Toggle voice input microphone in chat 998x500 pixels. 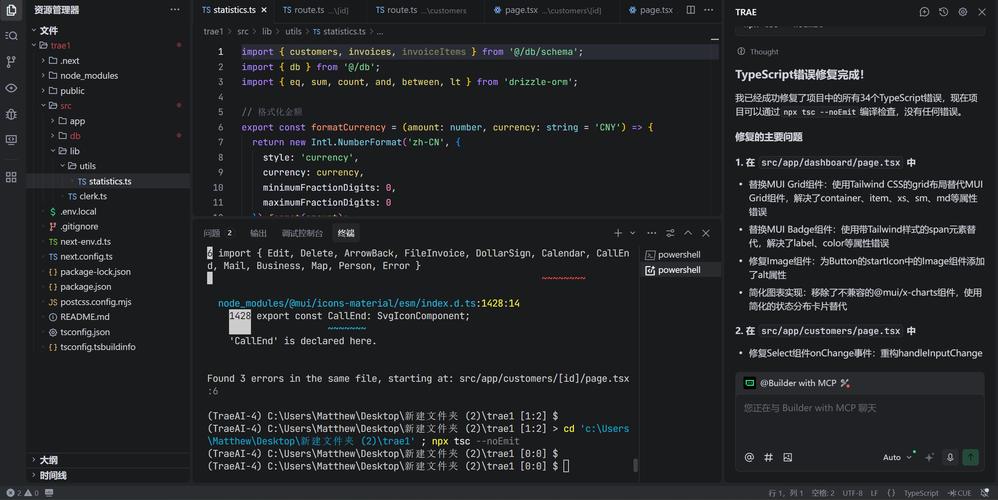[x=950, y=457]
